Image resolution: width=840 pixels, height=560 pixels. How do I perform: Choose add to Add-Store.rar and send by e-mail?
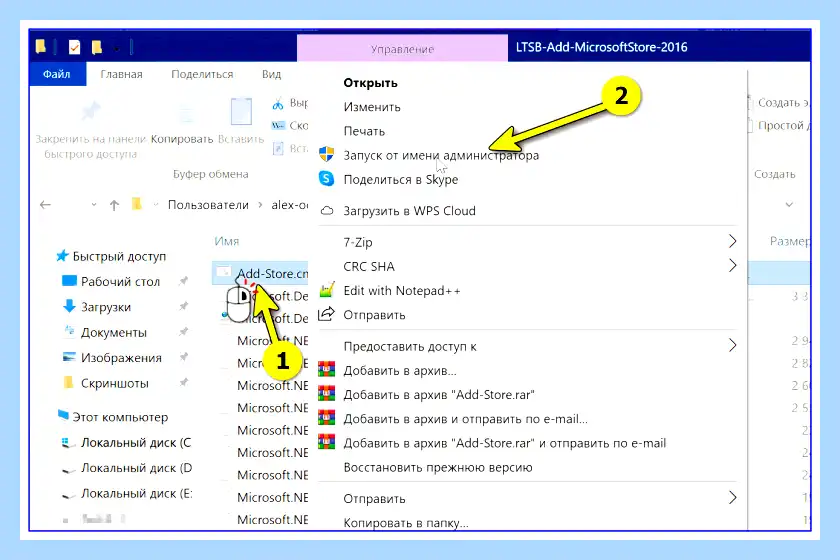click(505, 443)
